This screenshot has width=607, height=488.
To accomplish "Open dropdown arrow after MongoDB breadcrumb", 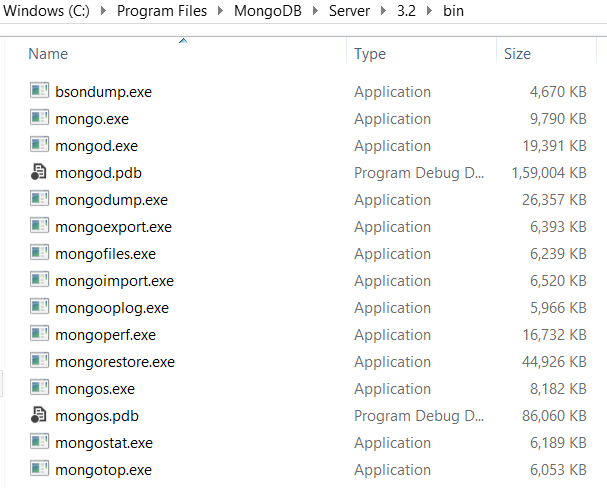I will click(315, 10).
